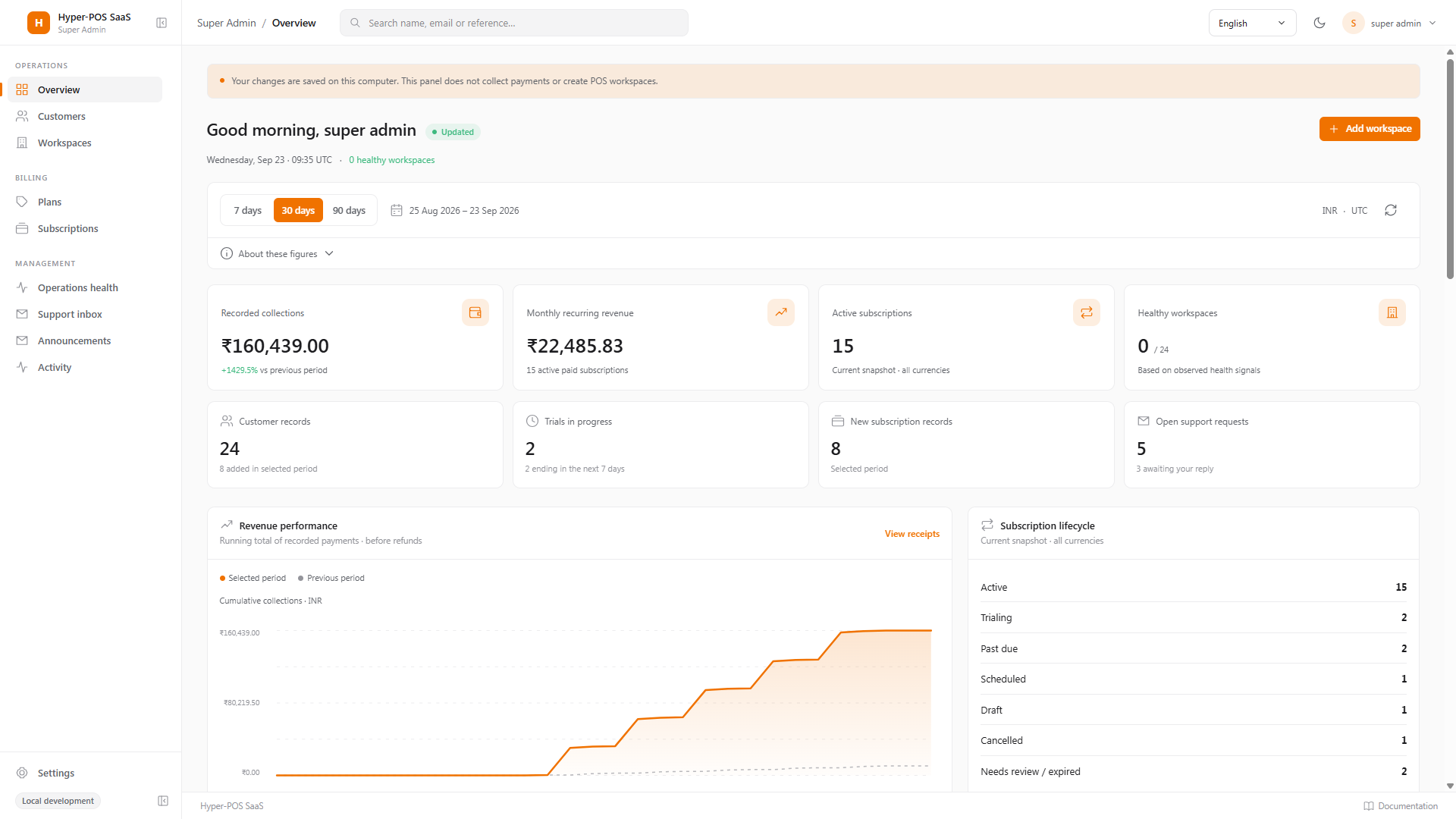Click the super admin avatar
Screen dimensions: 1456x819
pyautogui.click(x=1354, y=23)
